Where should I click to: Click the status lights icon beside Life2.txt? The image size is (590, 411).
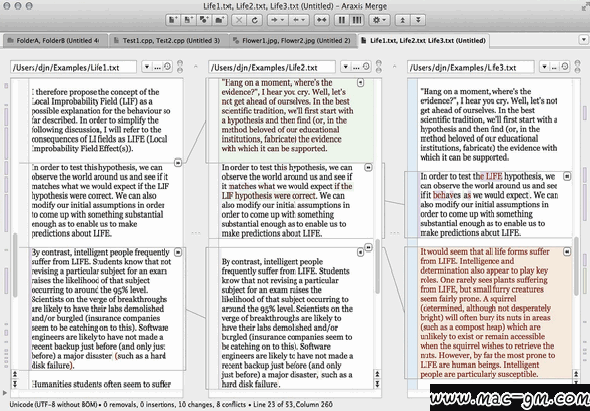[379, 67]
